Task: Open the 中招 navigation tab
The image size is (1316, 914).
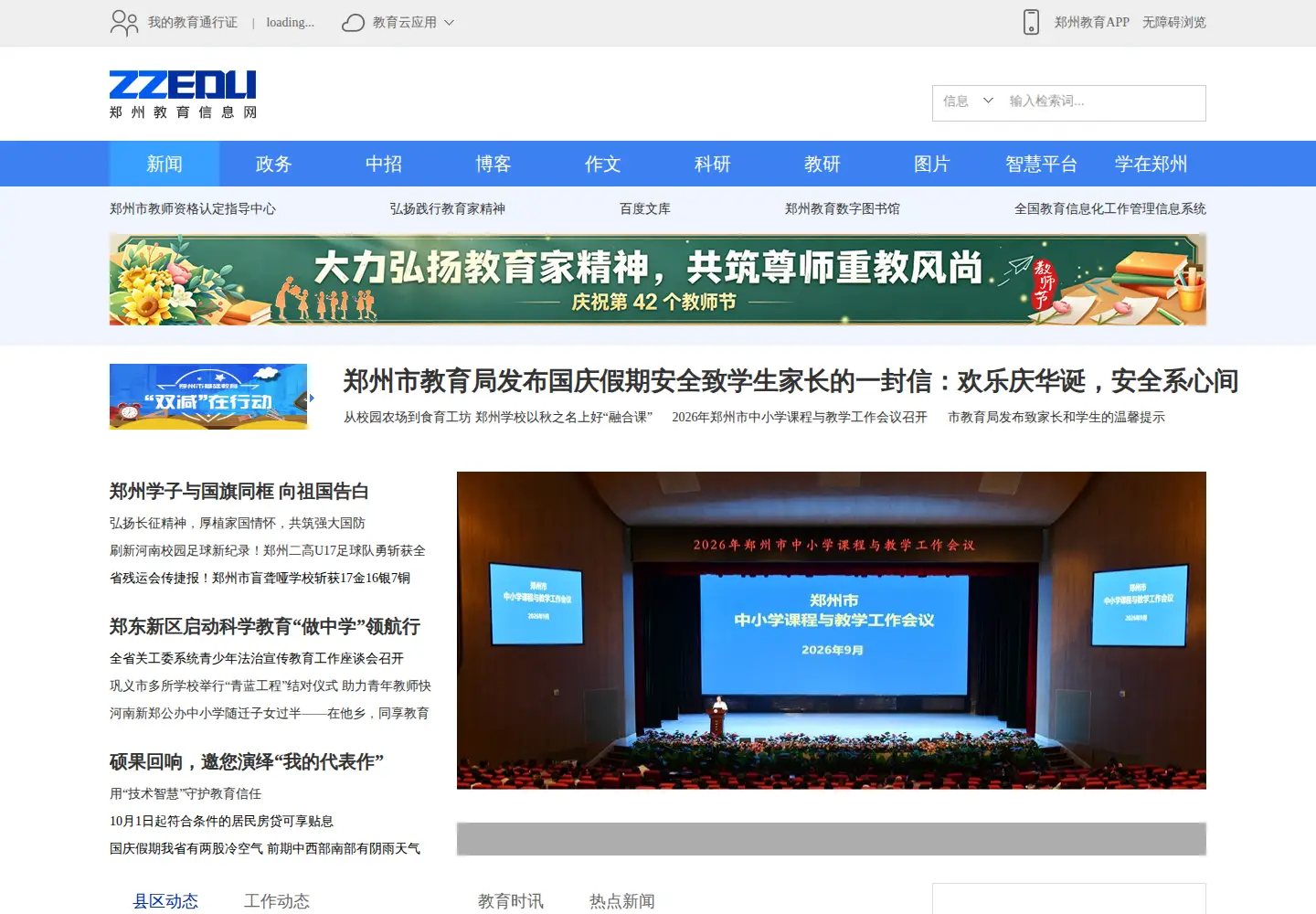Action: point(384,164)
